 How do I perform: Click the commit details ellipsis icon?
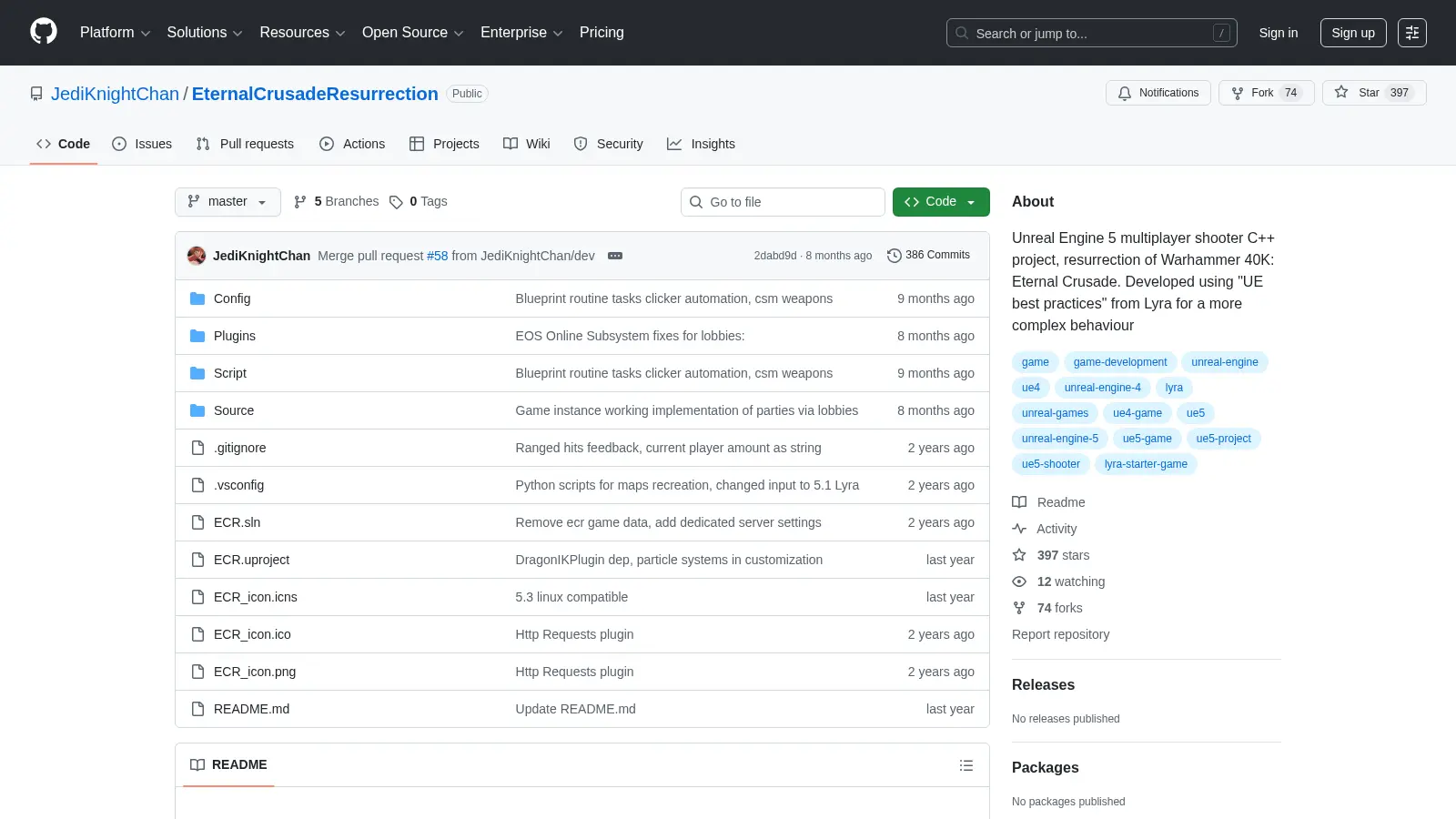(x=615, y=256)
